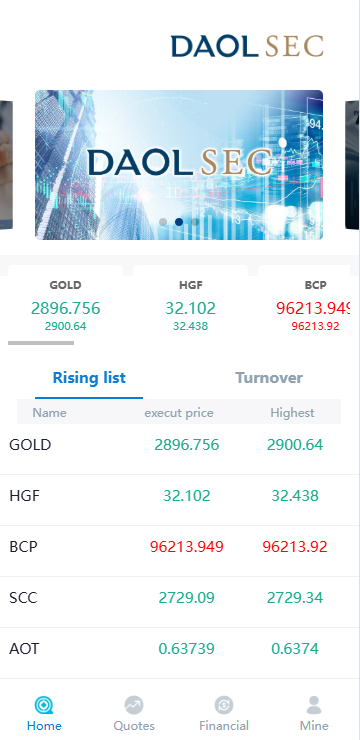Click the DAOL SEC header logo
Screen dimensions: 360x740
pos(247,46)
